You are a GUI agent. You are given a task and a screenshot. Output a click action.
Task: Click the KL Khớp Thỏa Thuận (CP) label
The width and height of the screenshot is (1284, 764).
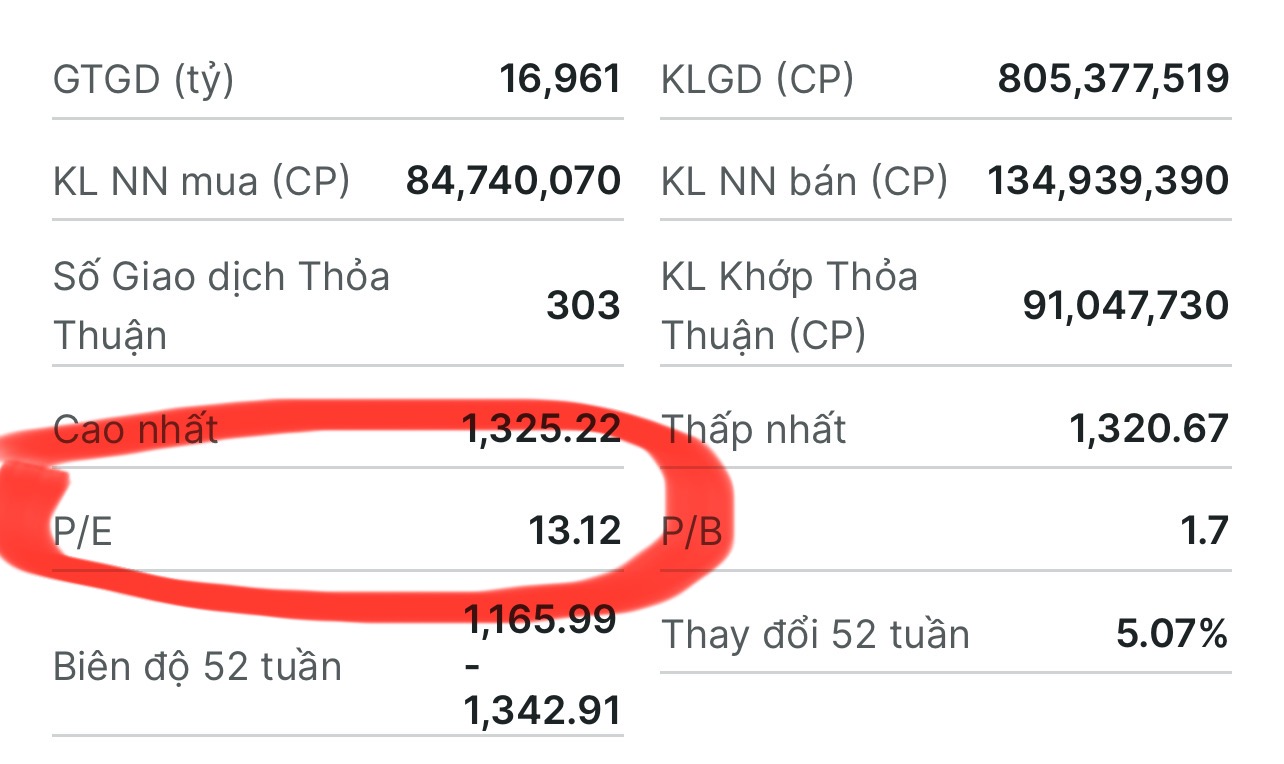pyautogui.click(x=789, y=306)
